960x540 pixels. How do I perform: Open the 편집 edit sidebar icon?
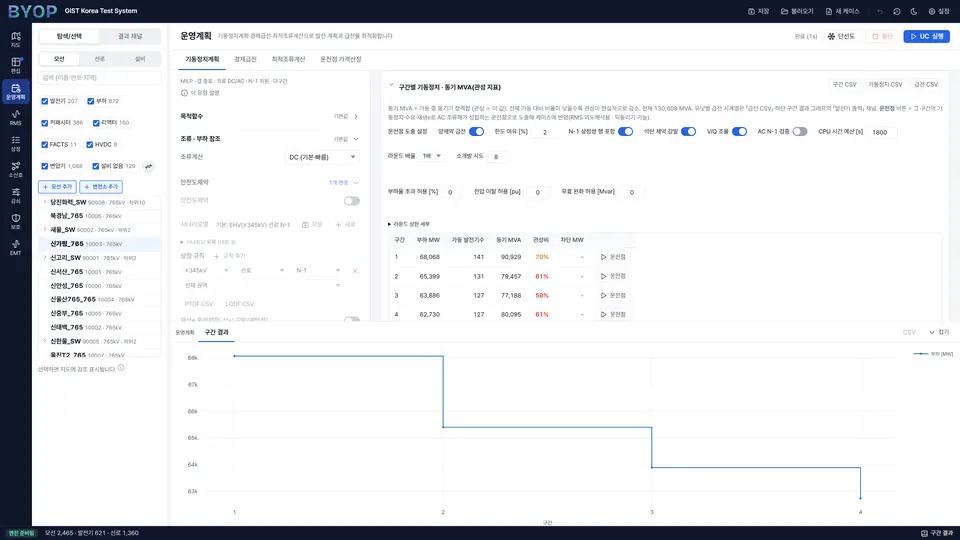tap(15, 65)
